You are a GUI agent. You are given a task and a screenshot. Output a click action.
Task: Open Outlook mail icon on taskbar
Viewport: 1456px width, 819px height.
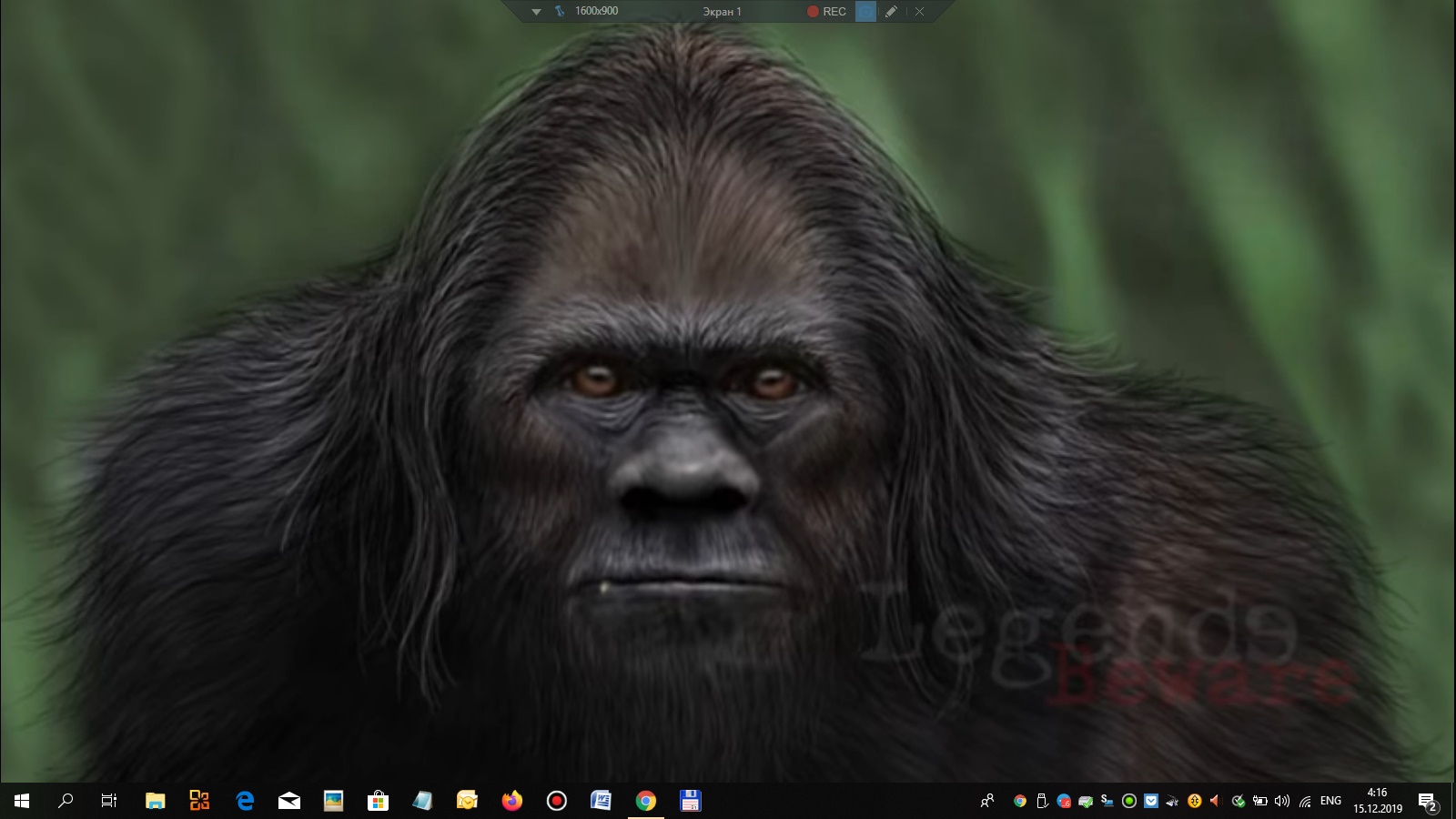click(467, 801)
